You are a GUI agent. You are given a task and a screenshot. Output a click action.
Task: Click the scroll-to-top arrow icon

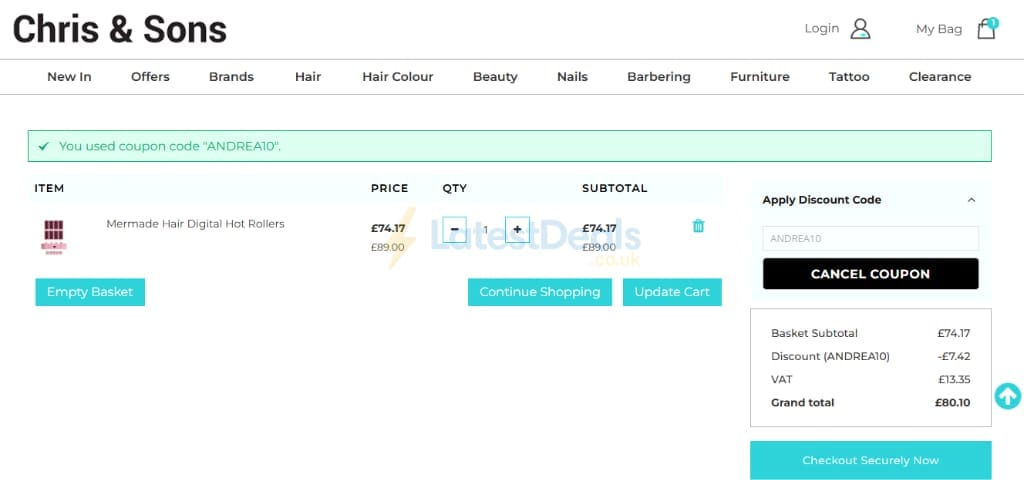coord(1008,396)
